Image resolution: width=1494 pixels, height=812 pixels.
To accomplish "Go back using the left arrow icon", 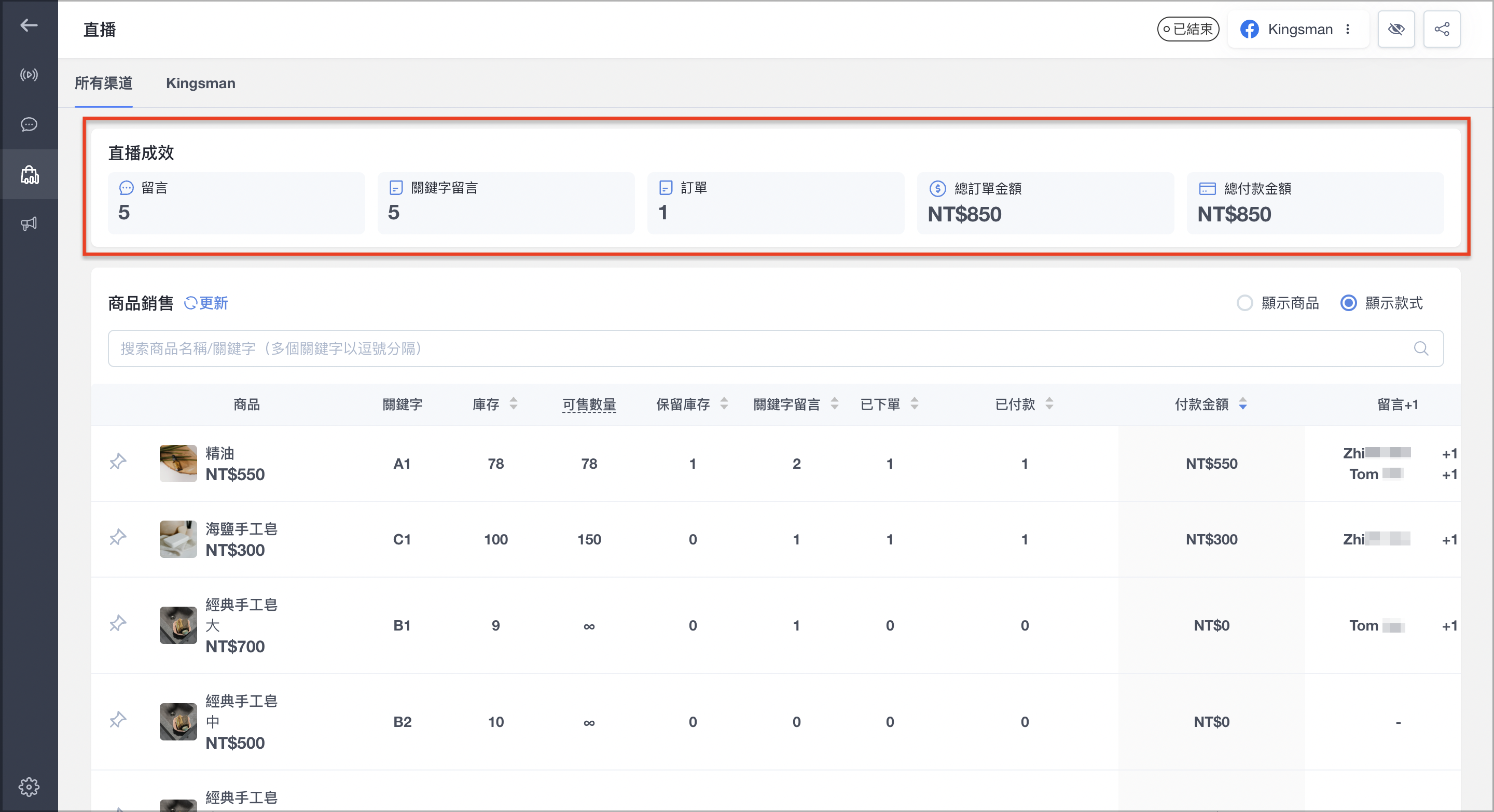I will 29,25.
